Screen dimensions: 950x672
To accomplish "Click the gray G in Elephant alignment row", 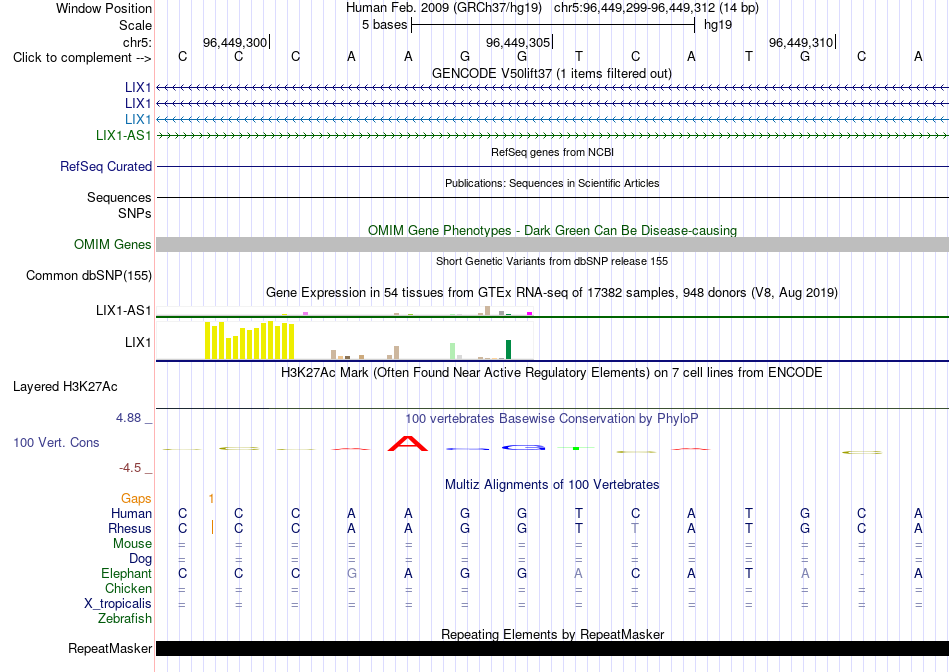I will click(351, 573).
